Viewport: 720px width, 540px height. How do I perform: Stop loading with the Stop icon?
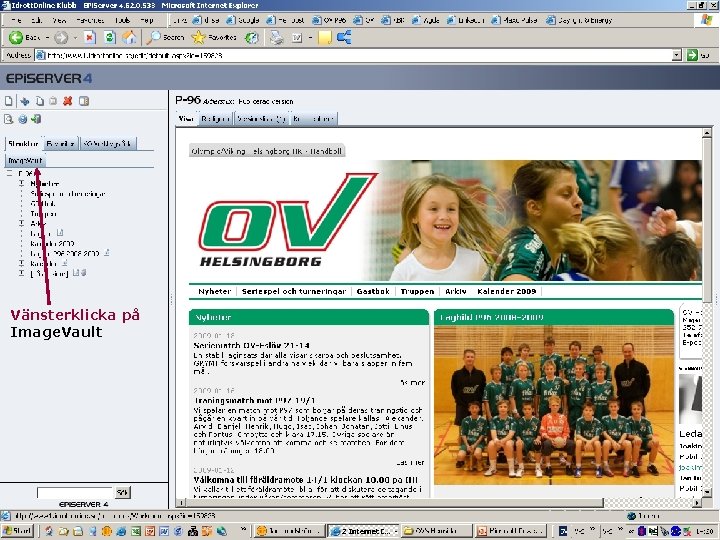click(x=90, y=37)
